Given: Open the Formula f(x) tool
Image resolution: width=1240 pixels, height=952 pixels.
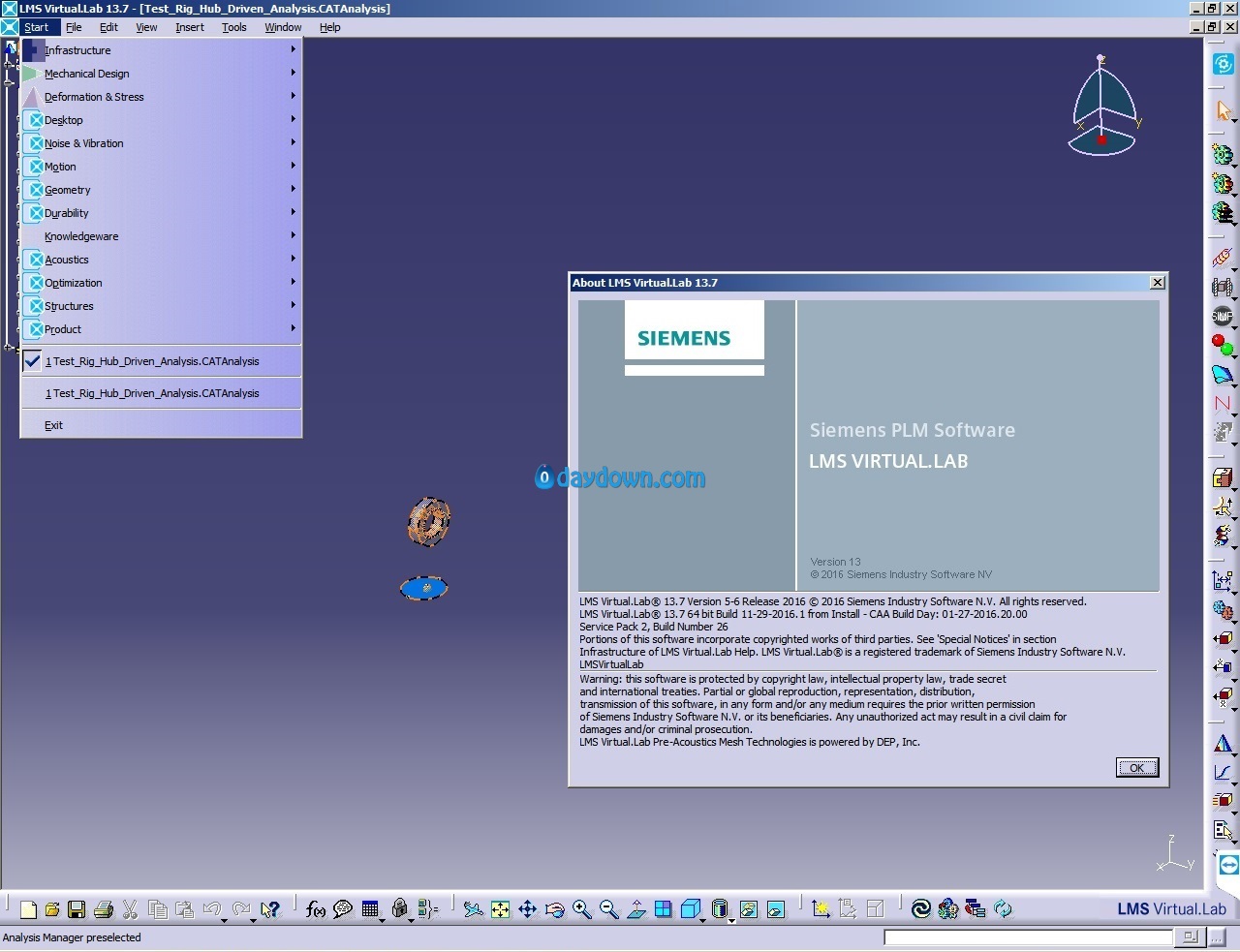Looking at the screenshot, I should tap(315, 909).
